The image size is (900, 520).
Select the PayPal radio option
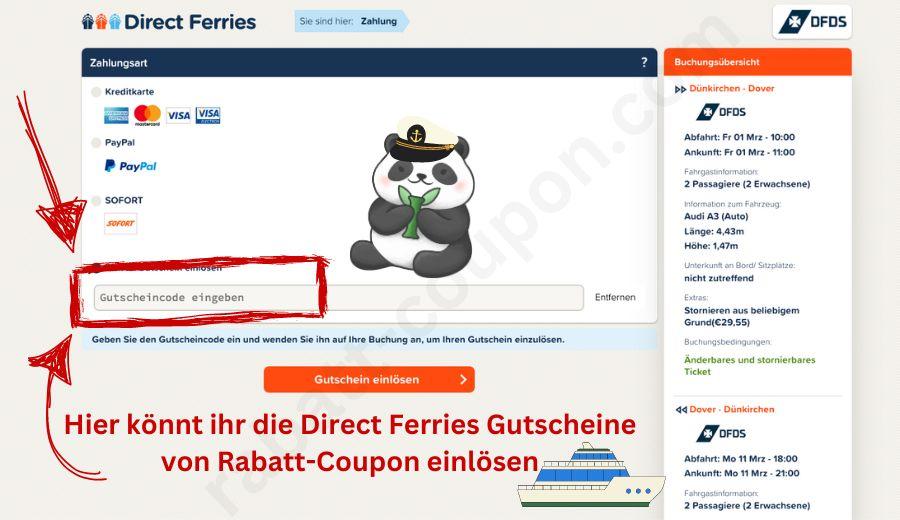coord(96,143)
